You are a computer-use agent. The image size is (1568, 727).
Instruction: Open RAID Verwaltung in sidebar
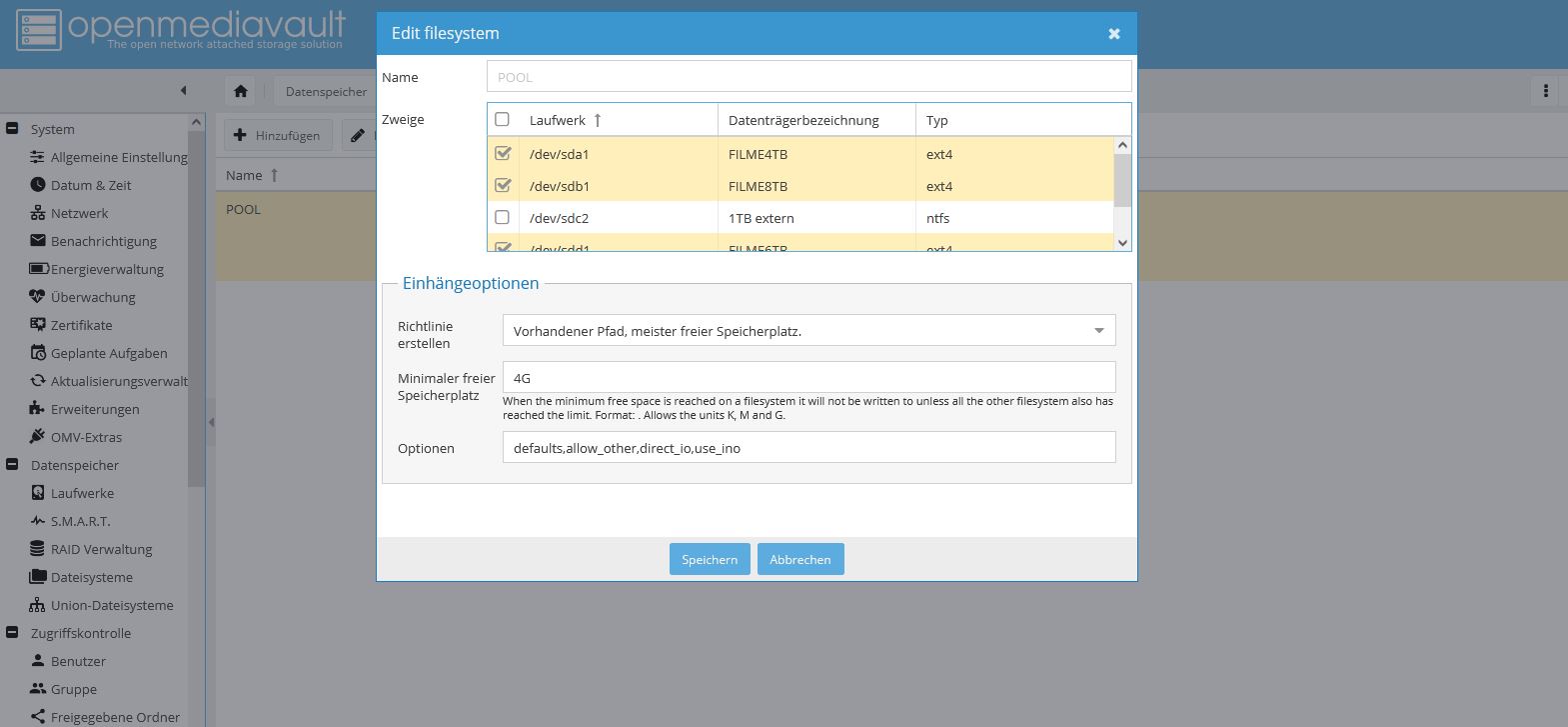pos(101,549)
